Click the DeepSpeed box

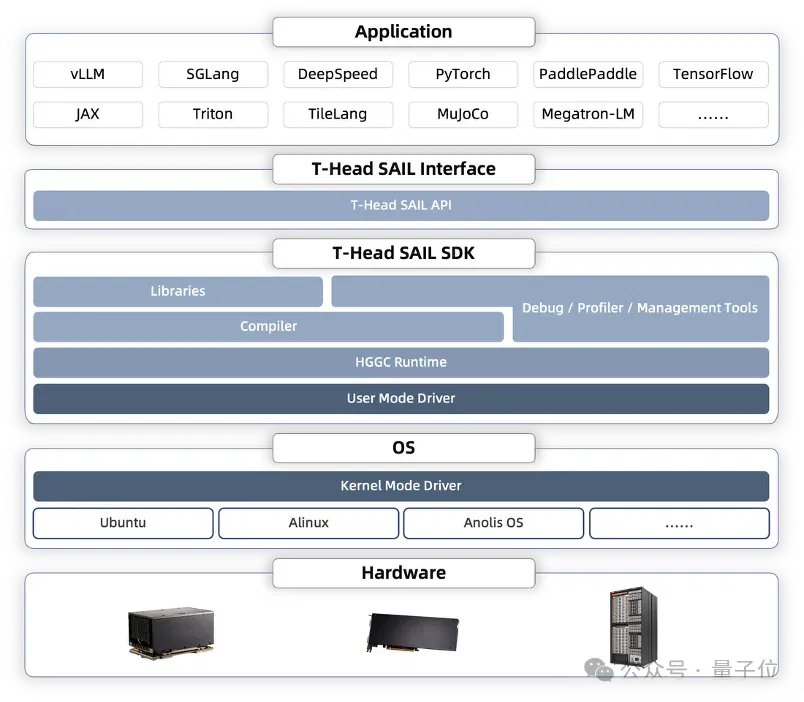click(x=338, y=74)
